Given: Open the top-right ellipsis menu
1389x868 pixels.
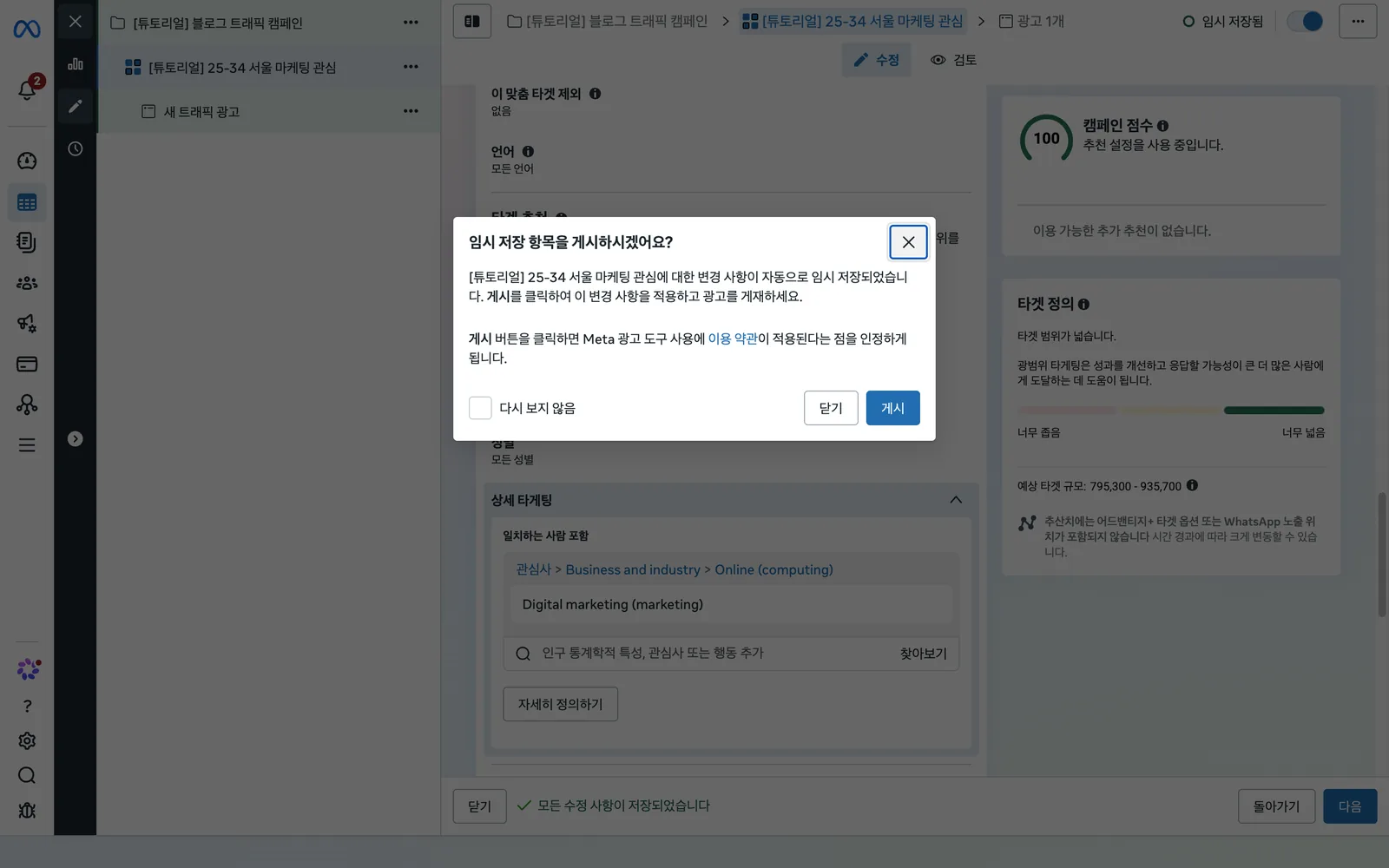Looking at the screenshot, I should point(1358,21).
